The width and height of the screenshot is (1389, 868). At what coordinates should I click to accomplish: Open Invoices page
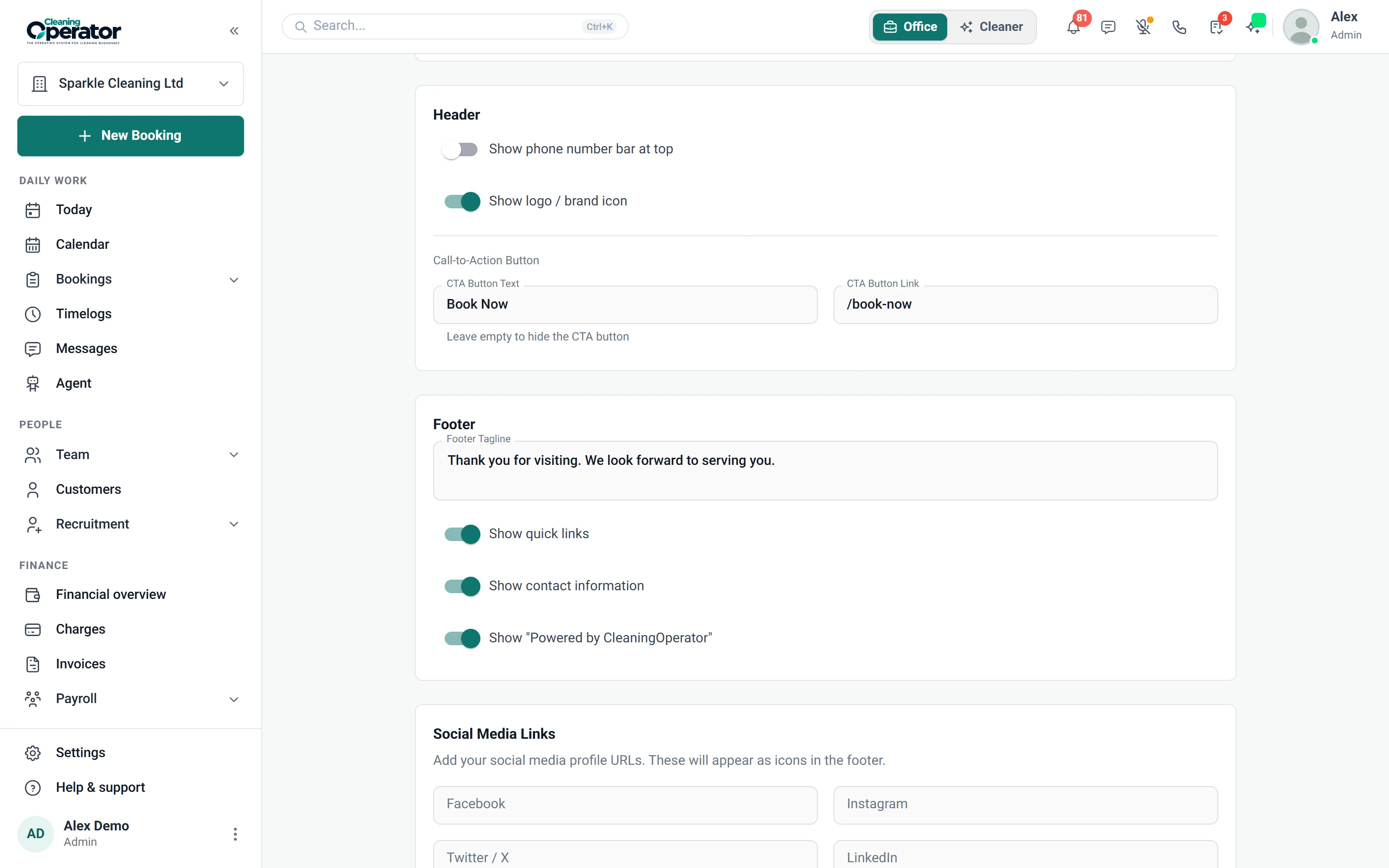131,664
